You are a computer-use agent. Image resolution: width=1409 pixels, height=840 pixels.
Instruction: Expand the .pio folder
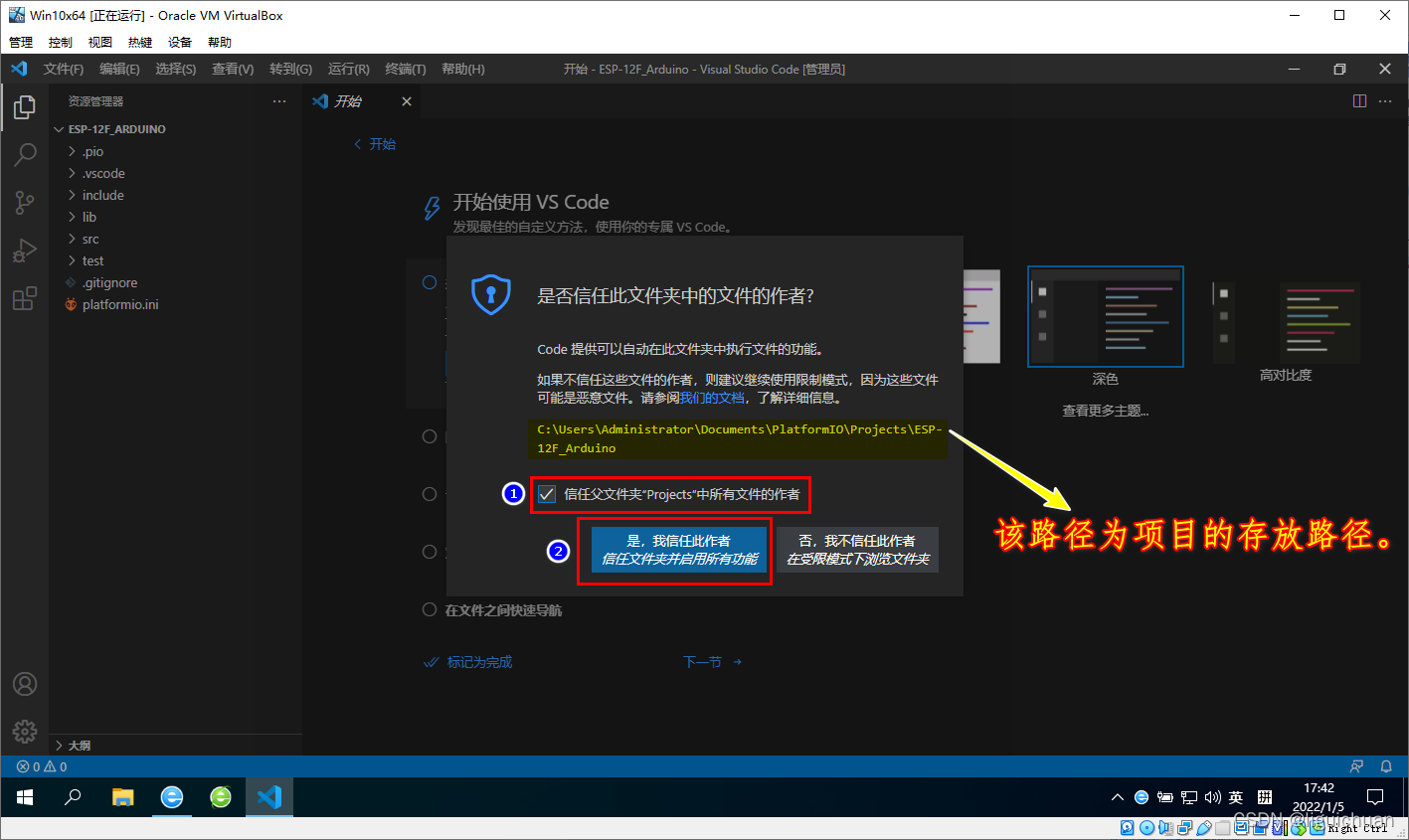coord(175,151)
